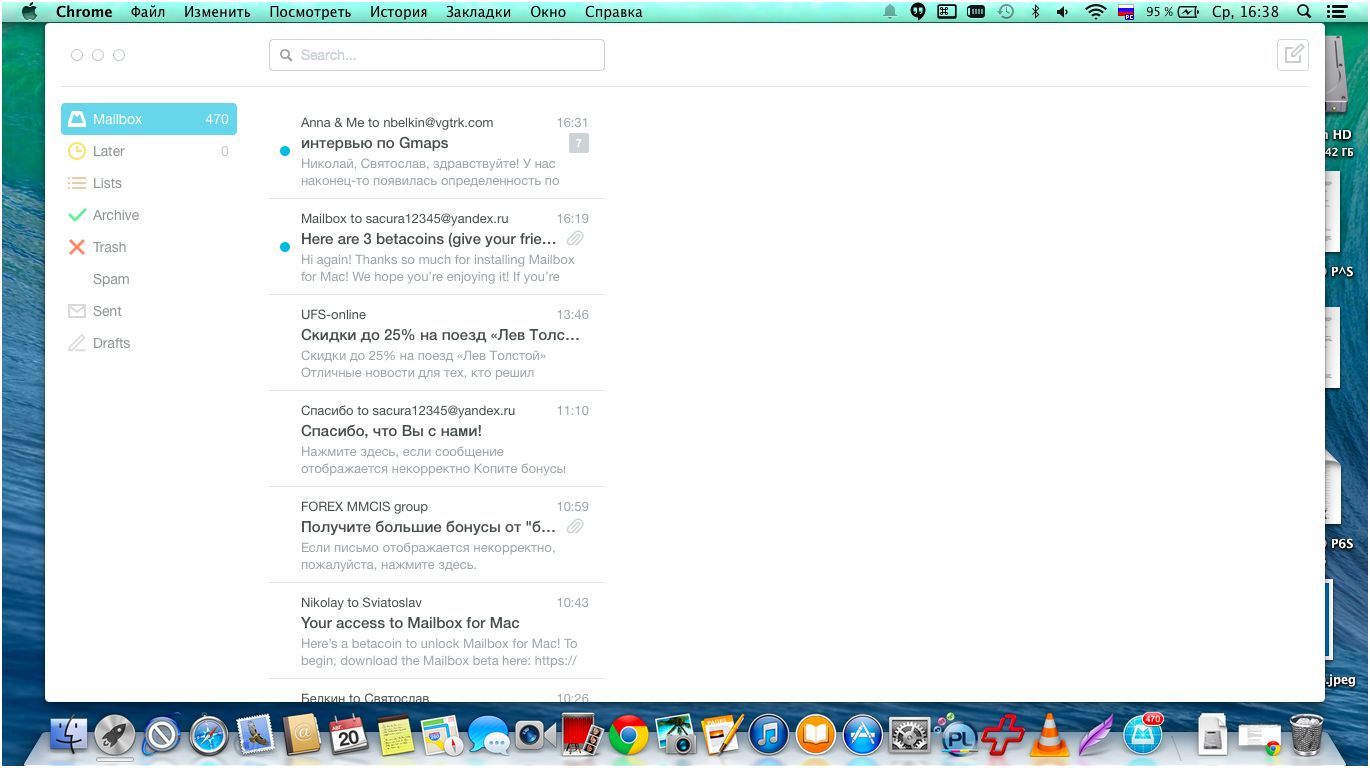Toggle unread dot on betacoins email
The image size is (1370, 768).
pos(285,247)
